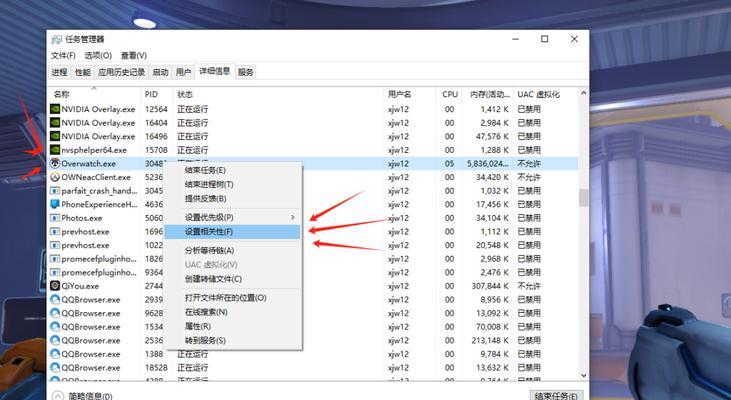Click promecefpluginho... icon in the 2,476 K row
Viewport: 731px width, 400px height.
(55, 272)
